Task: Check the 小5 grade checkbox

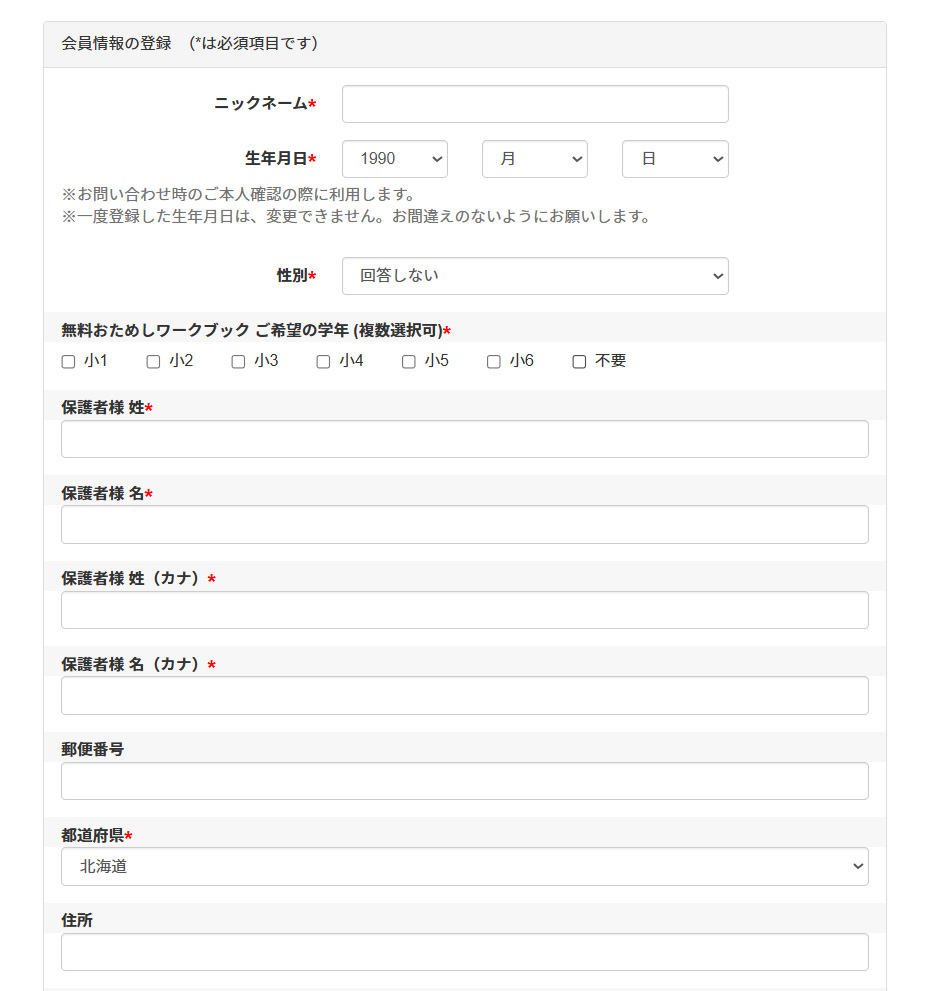Action: click(408, 361)
